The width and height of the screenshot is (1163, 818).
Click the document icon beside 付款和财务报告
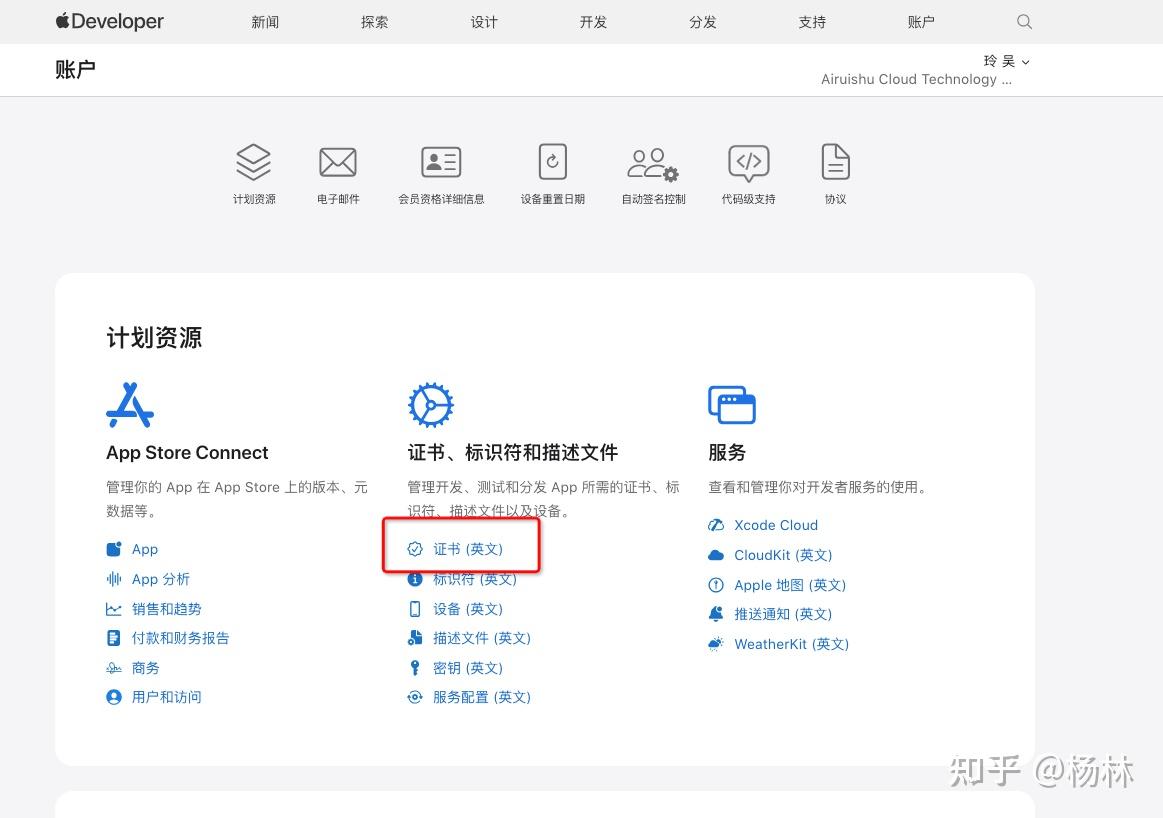click(x=113, y=638)
